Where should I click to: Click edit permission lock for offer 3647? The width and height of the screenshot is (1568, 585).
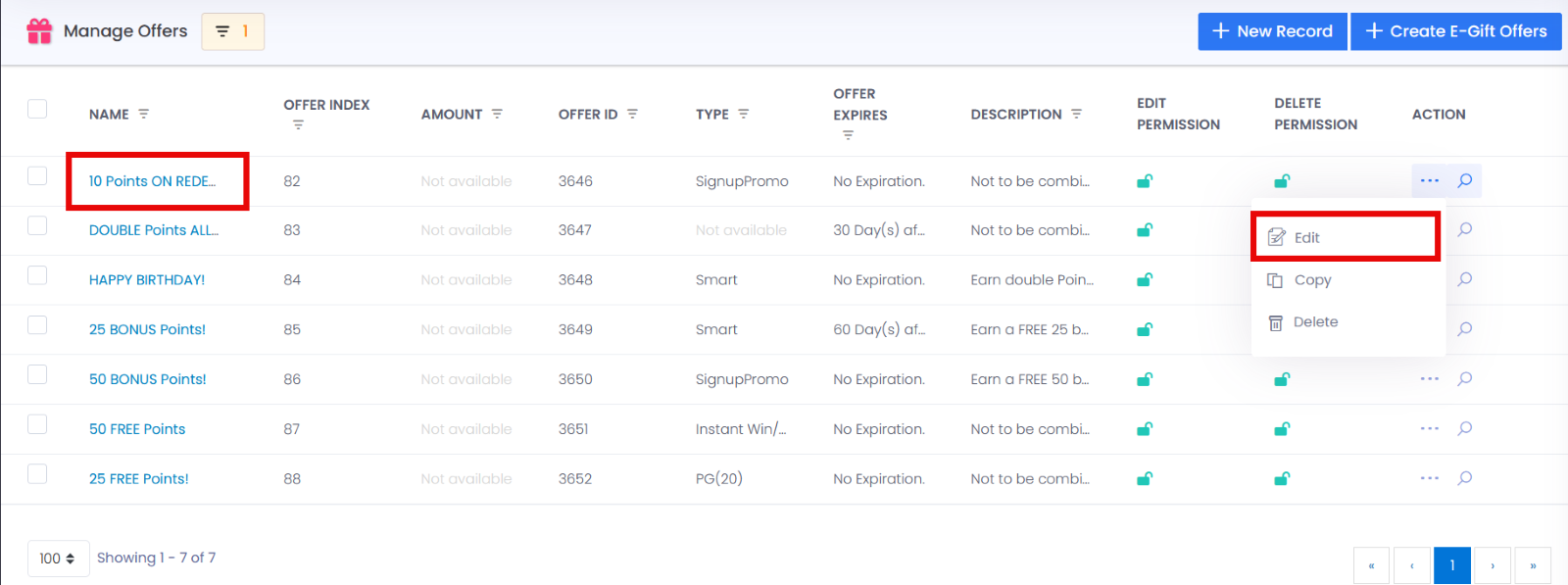click(1145, 230)
